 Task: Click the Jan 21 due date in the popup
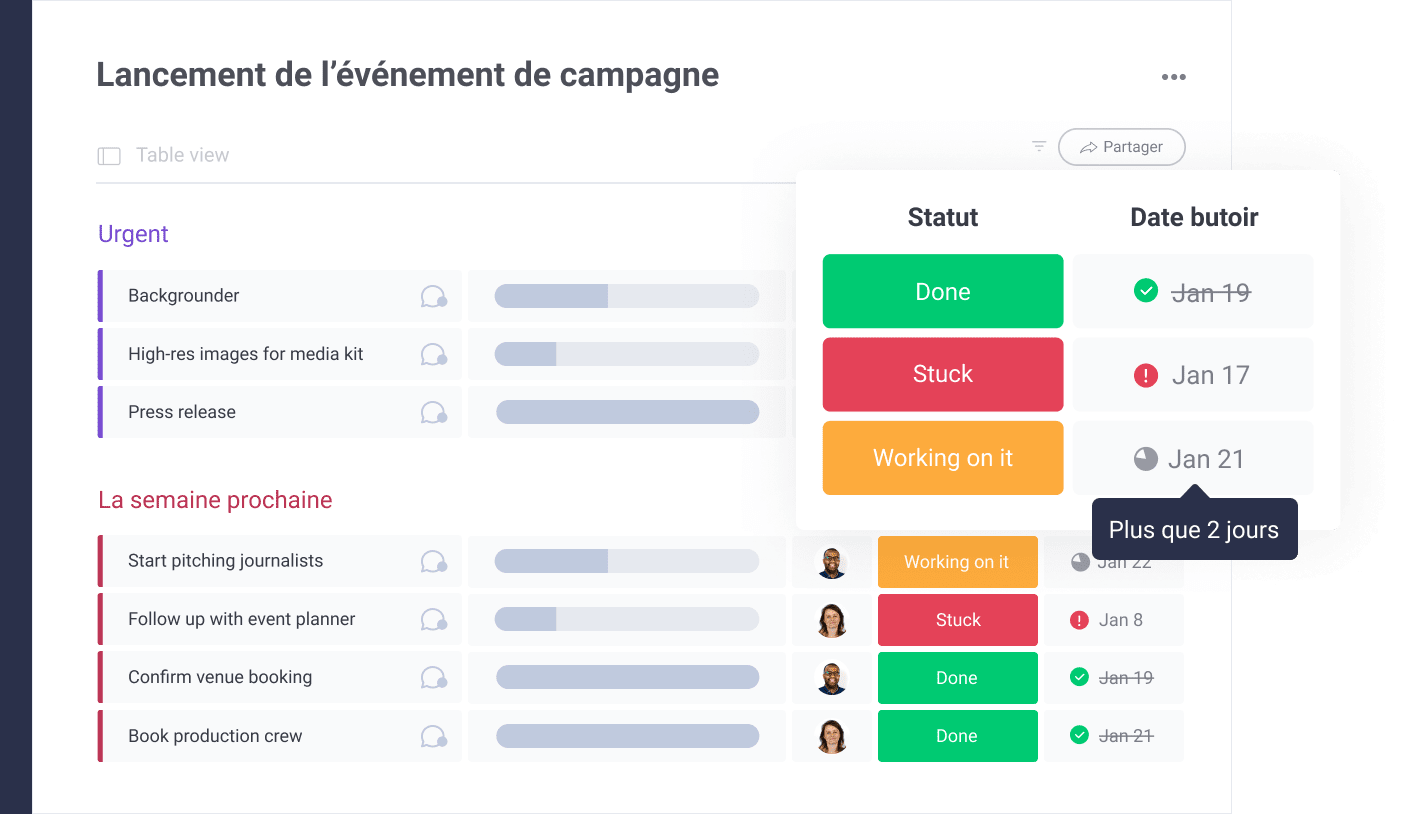(1207, 459)
